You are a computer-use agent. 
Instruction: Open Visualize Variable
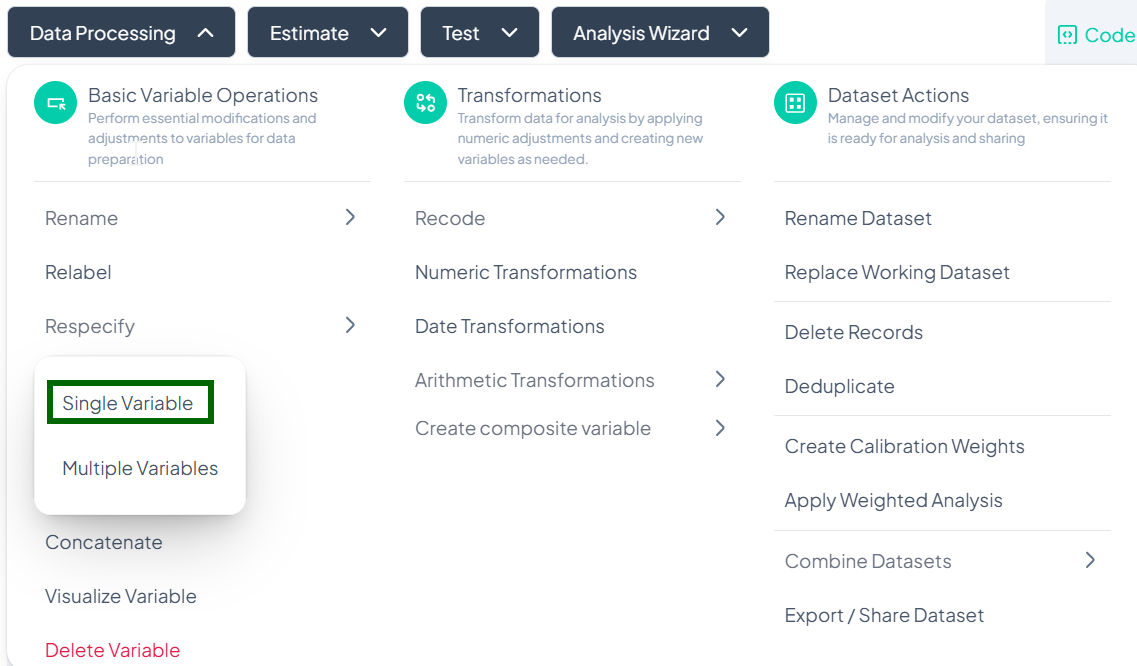click(121, 596)
